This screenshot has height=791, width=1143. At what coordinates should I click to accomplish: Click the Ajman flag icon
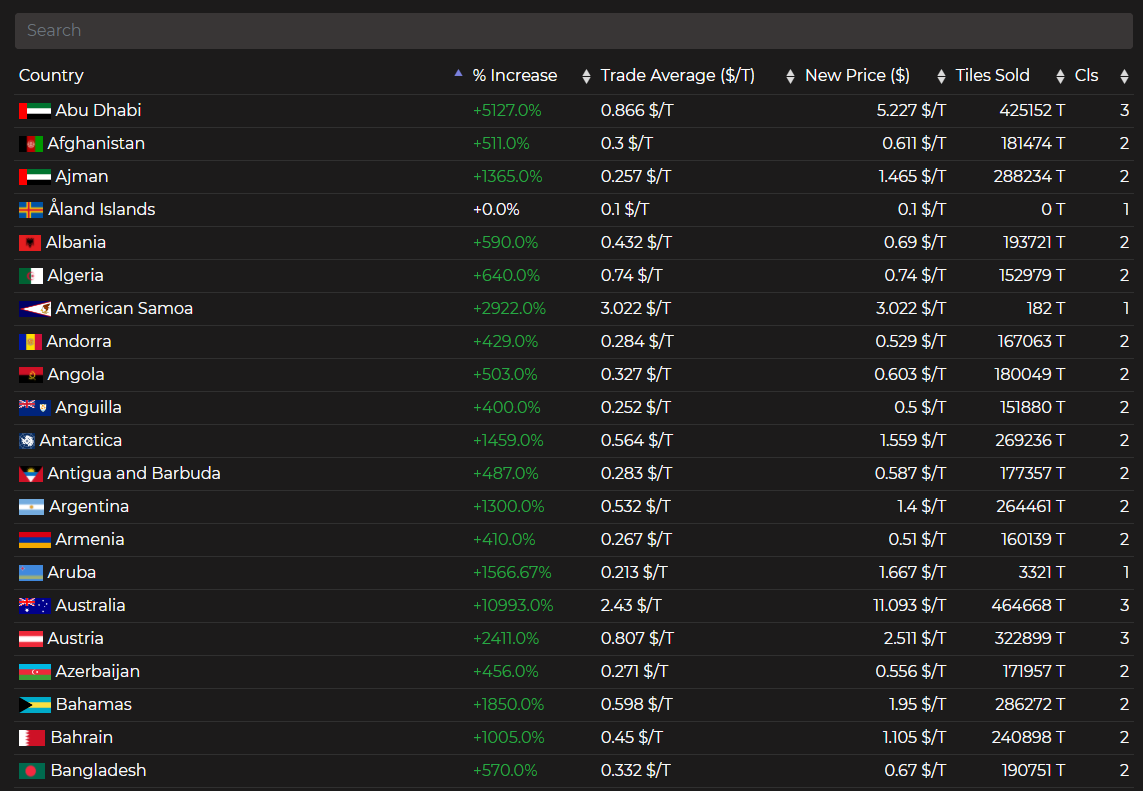click(35, 176)
